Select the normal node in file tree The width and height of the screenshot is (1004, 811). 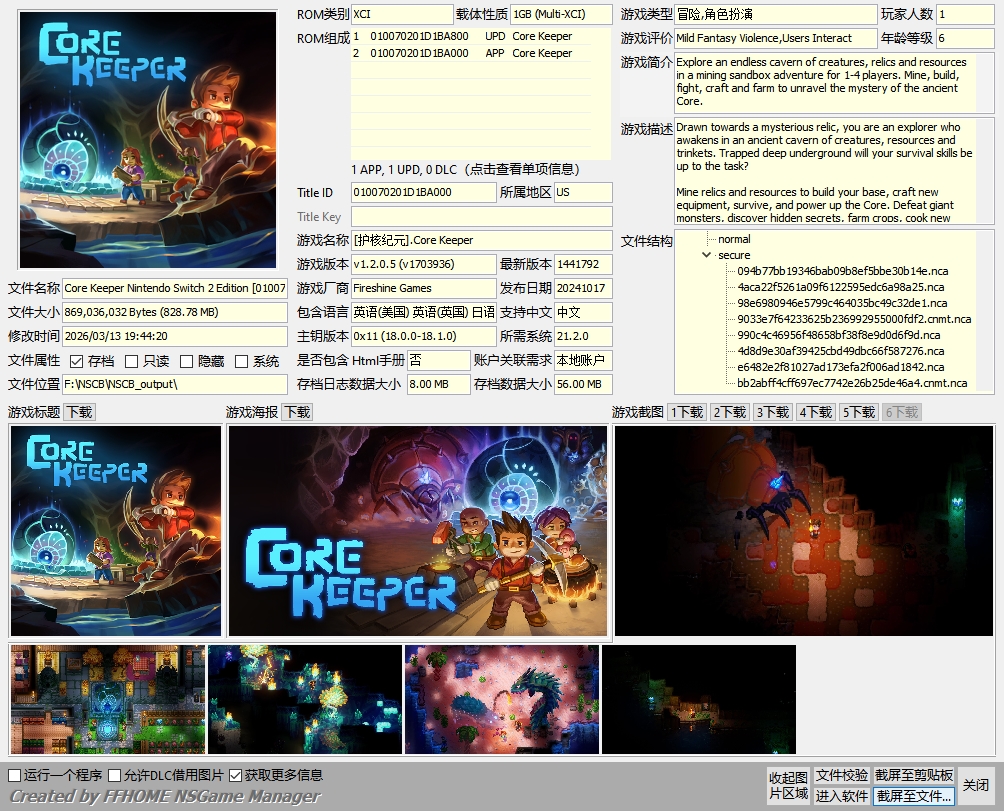pos(734,239)
